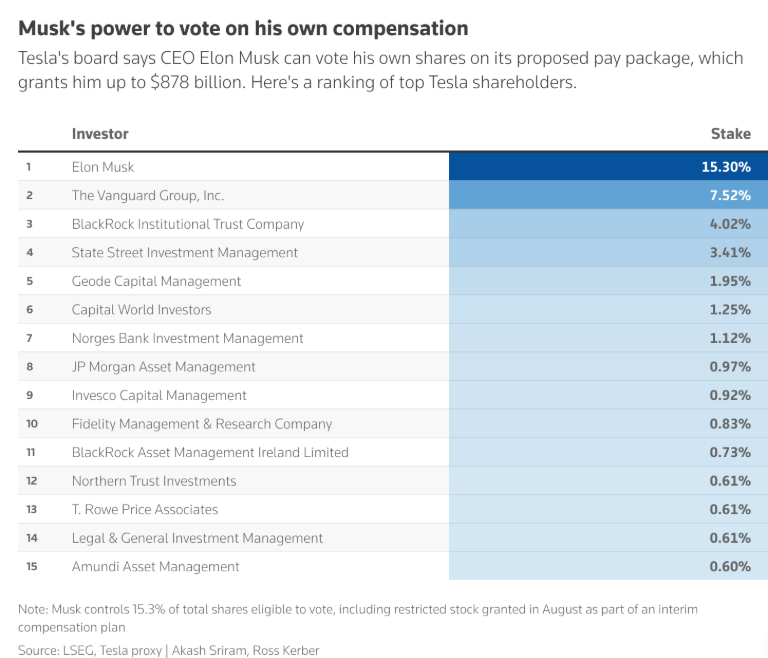Click the Capital World Investors name
This screenshot has width=768, height=658.
[x=142, y=310]
